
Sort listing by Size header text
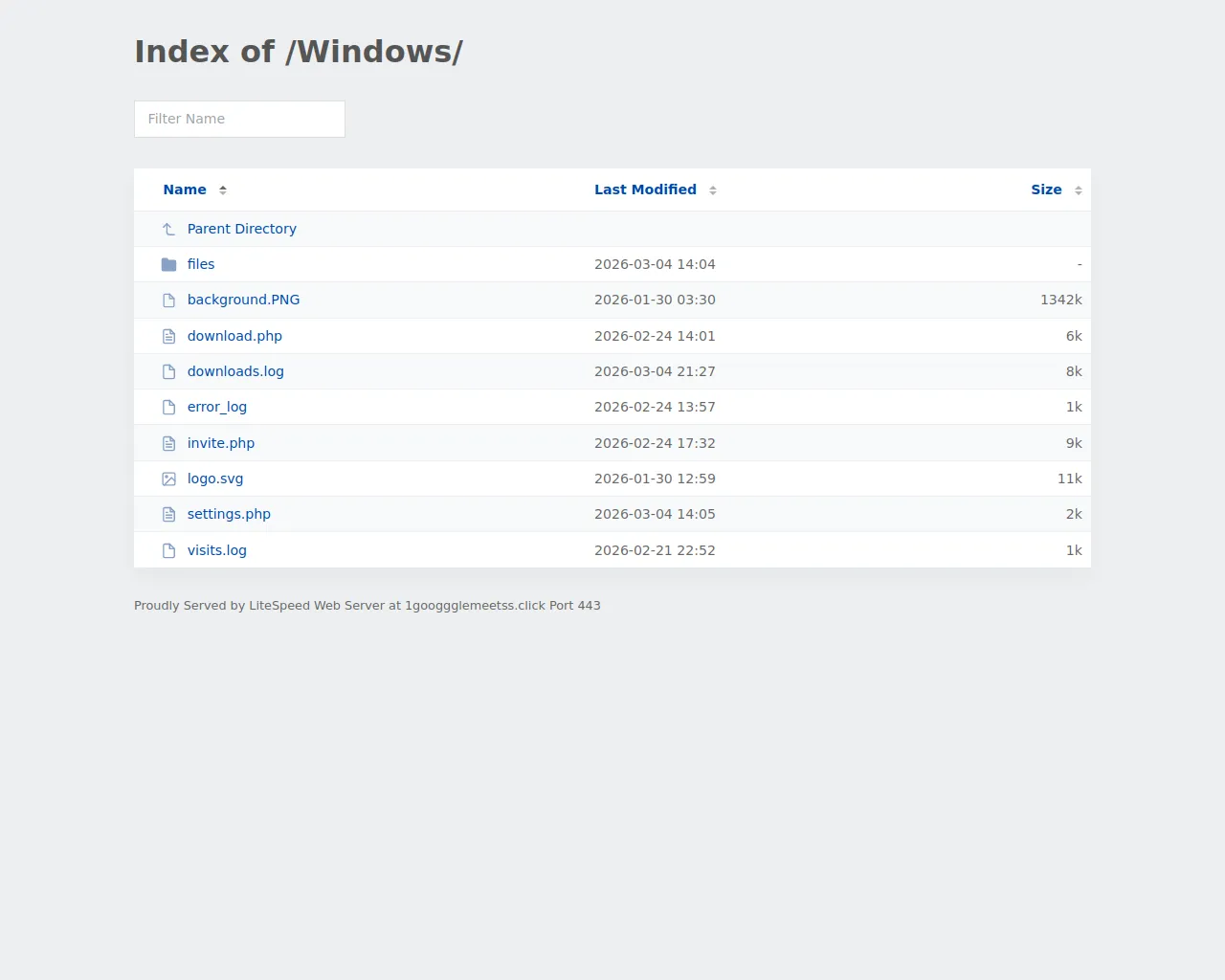(1046, 189)
